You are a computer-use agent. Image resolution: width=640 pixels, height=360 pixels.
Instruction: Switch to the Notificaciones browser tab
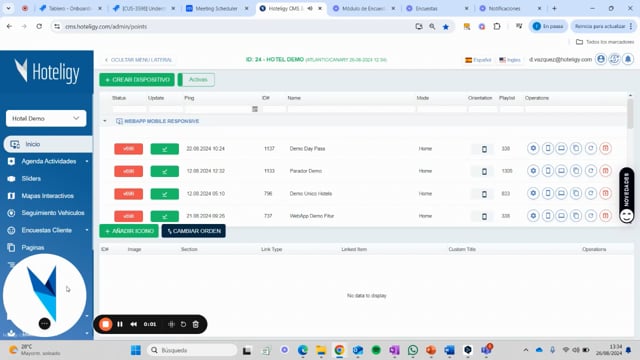point(504,9)
